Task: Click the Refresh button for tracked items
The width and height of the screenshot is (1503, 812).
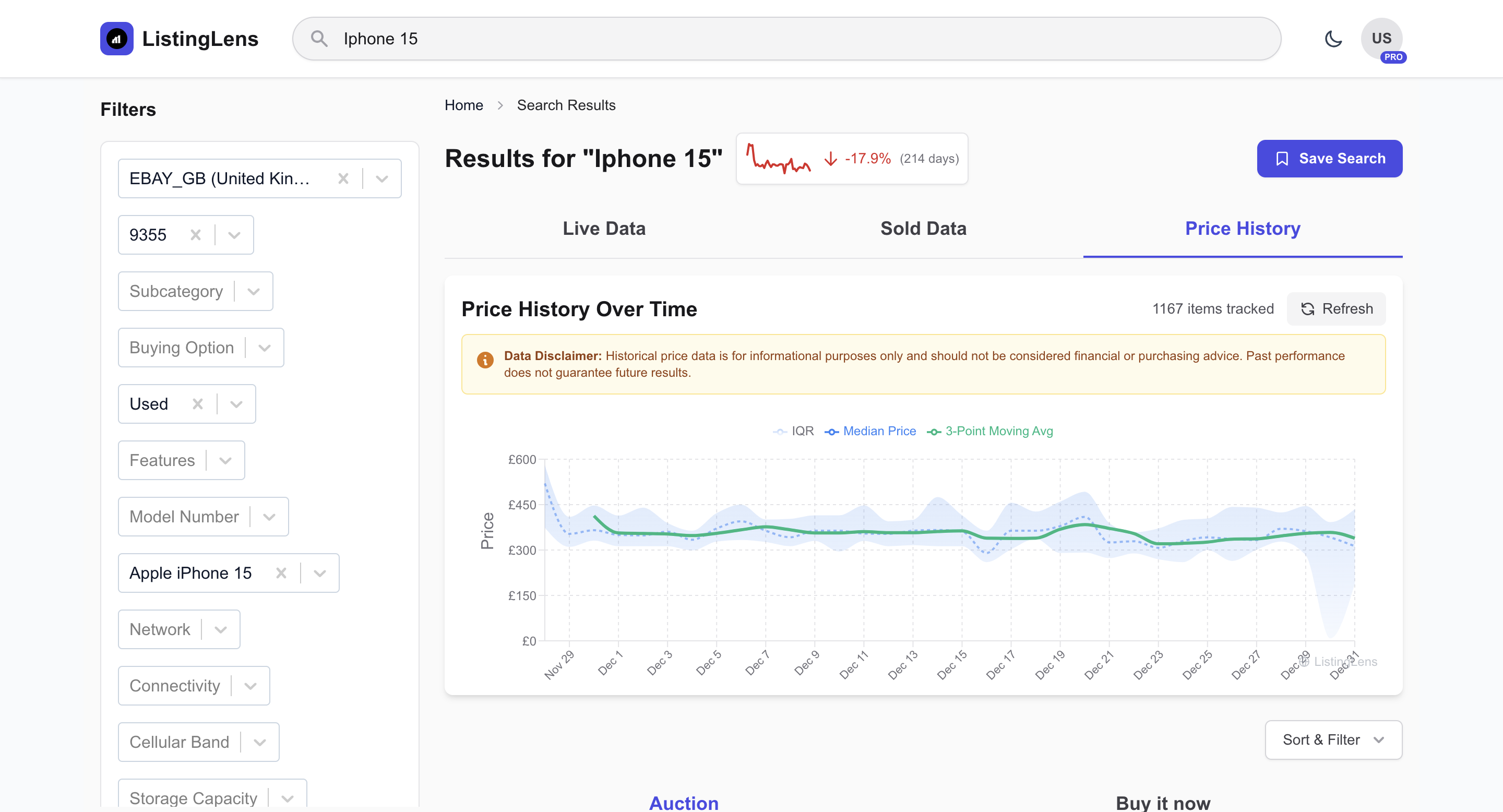Action: pyautogui.click(x=1337, y=308)
